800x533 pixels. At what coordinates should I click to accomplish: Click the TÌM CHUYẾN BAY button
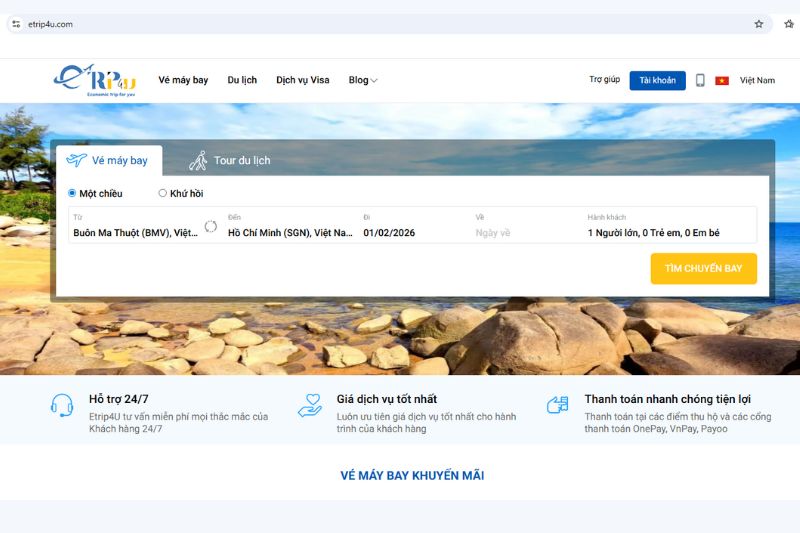coord(704,268)
